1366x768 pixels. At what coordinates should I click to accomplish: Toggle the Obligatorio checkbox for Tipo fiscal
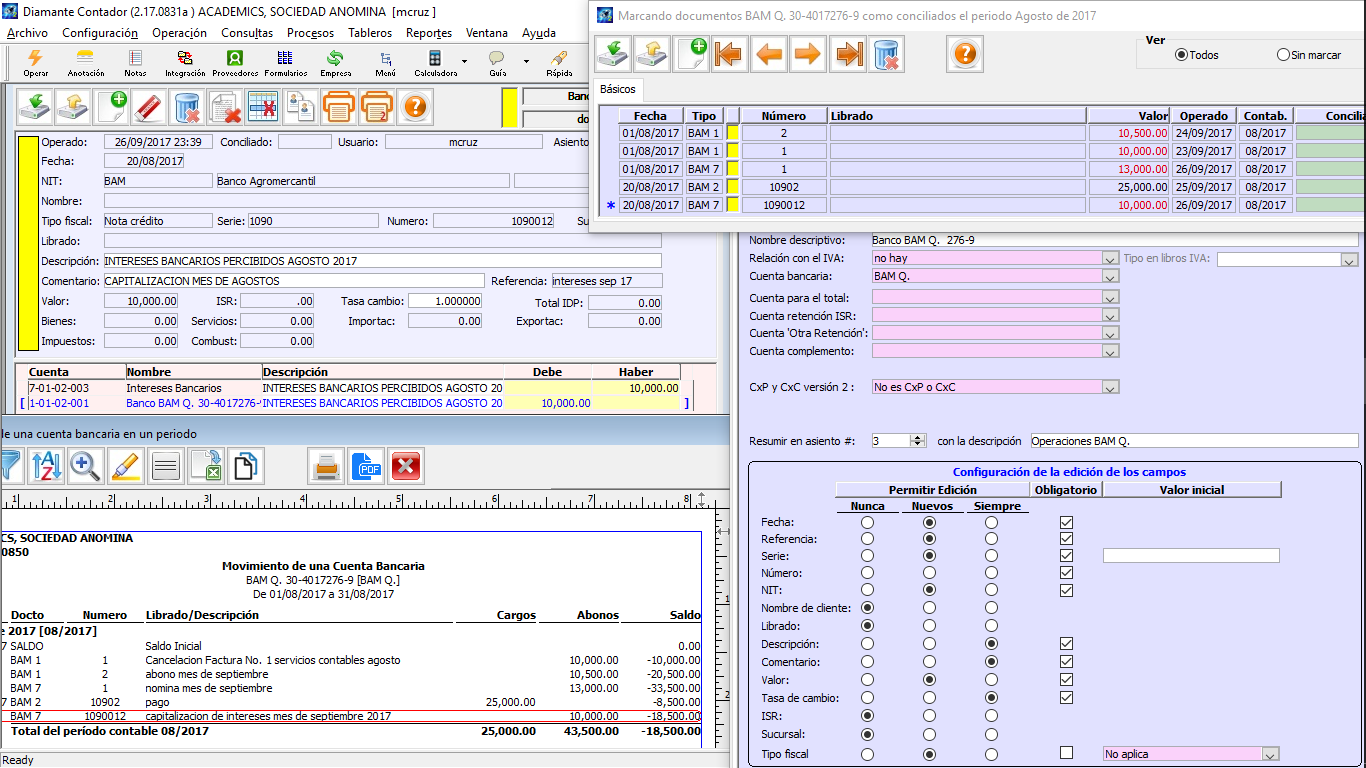coord(1066,753)
